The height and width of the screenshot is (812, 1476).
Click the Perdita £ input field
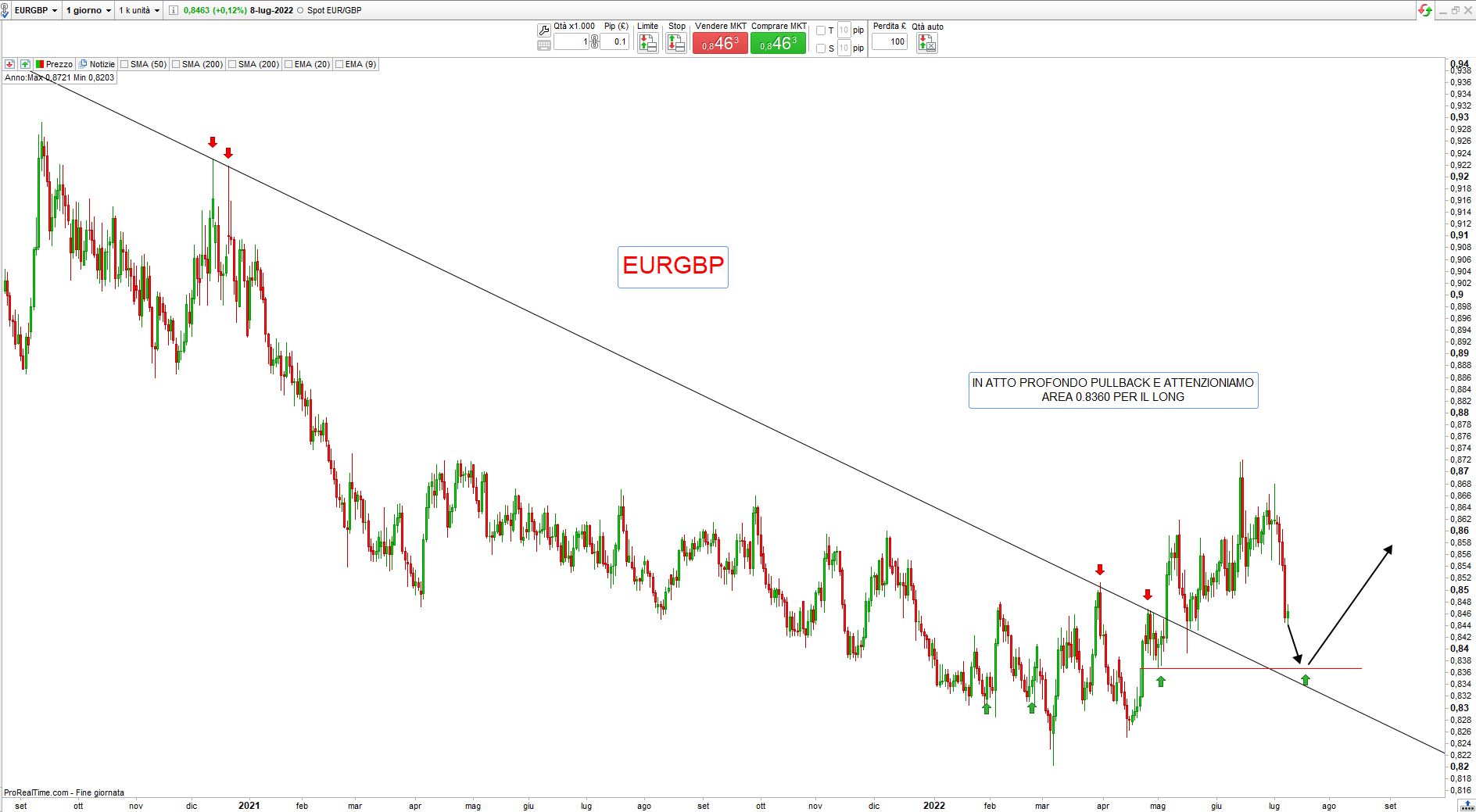pos(890,42)
